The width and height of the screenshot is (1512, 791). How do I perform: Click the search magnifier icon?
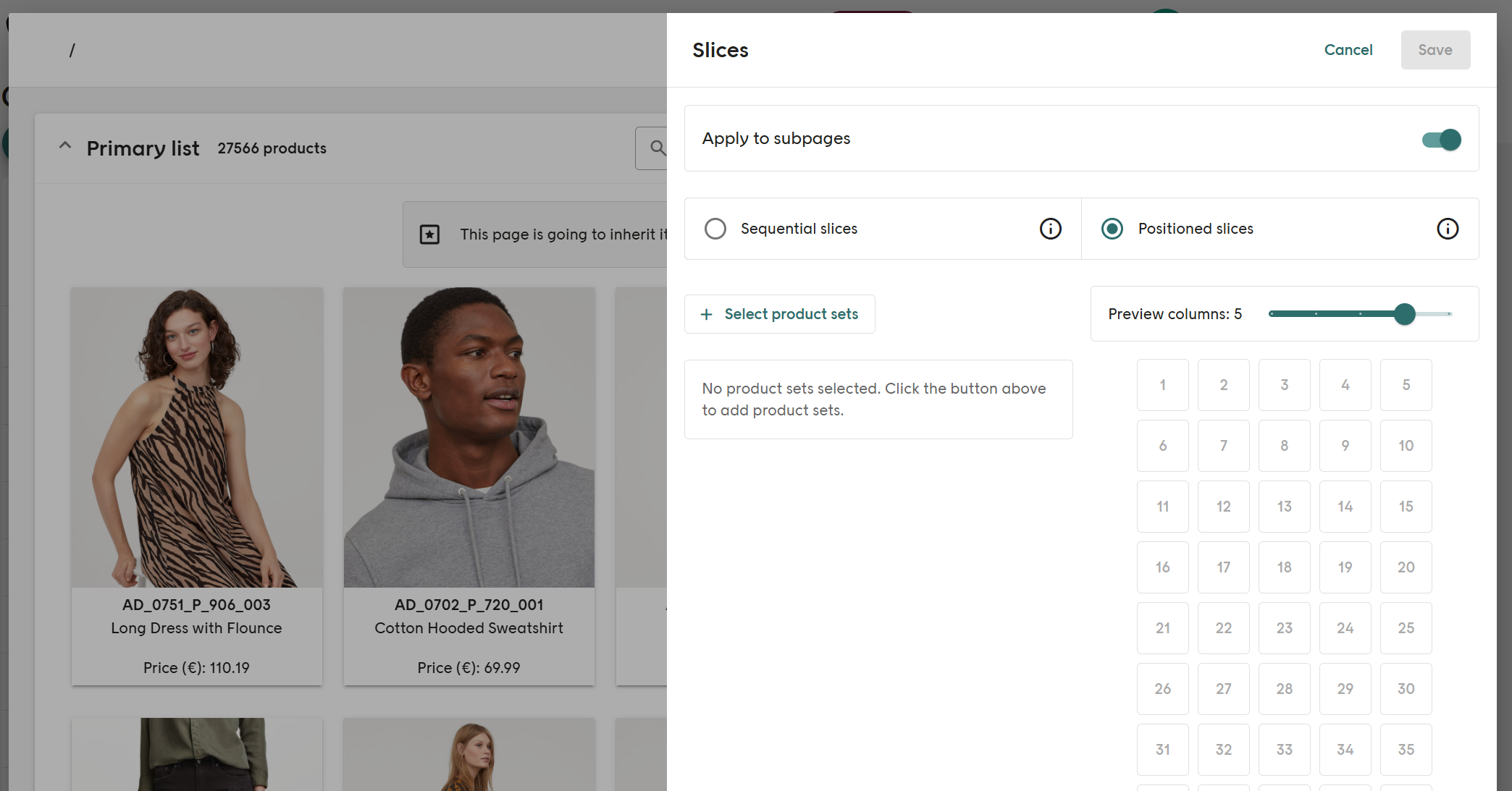point(657,148)
